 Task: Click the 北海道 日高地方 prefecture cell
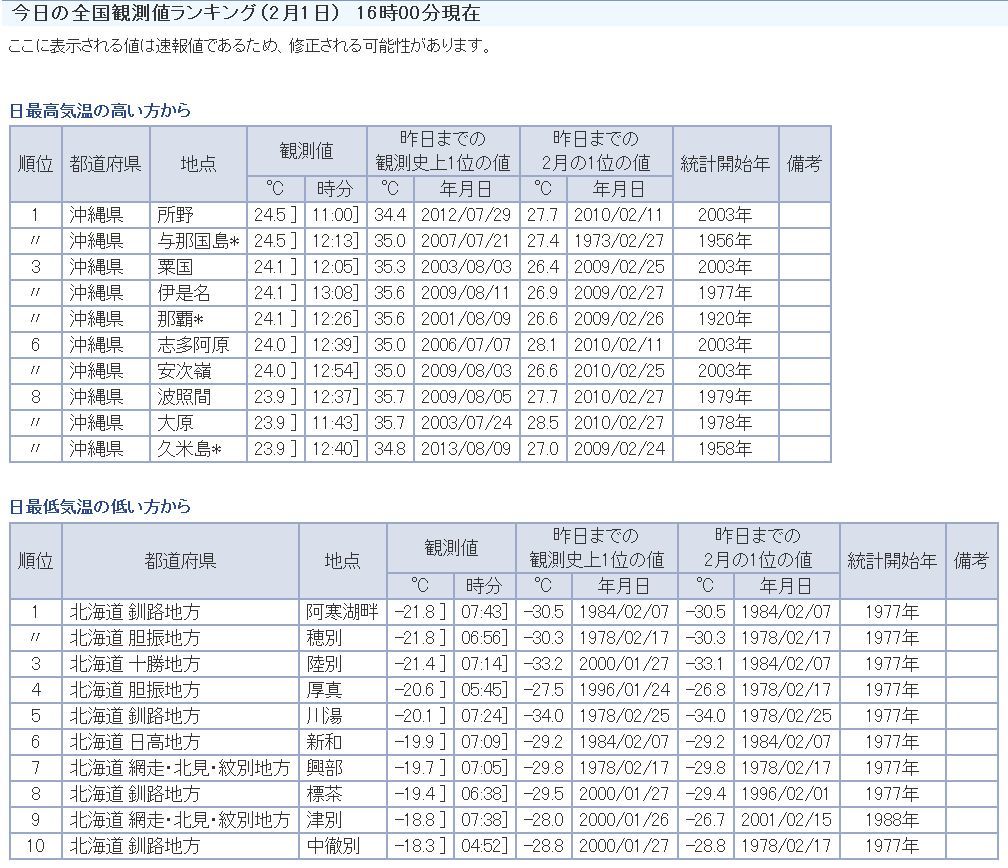coord(135,741)
